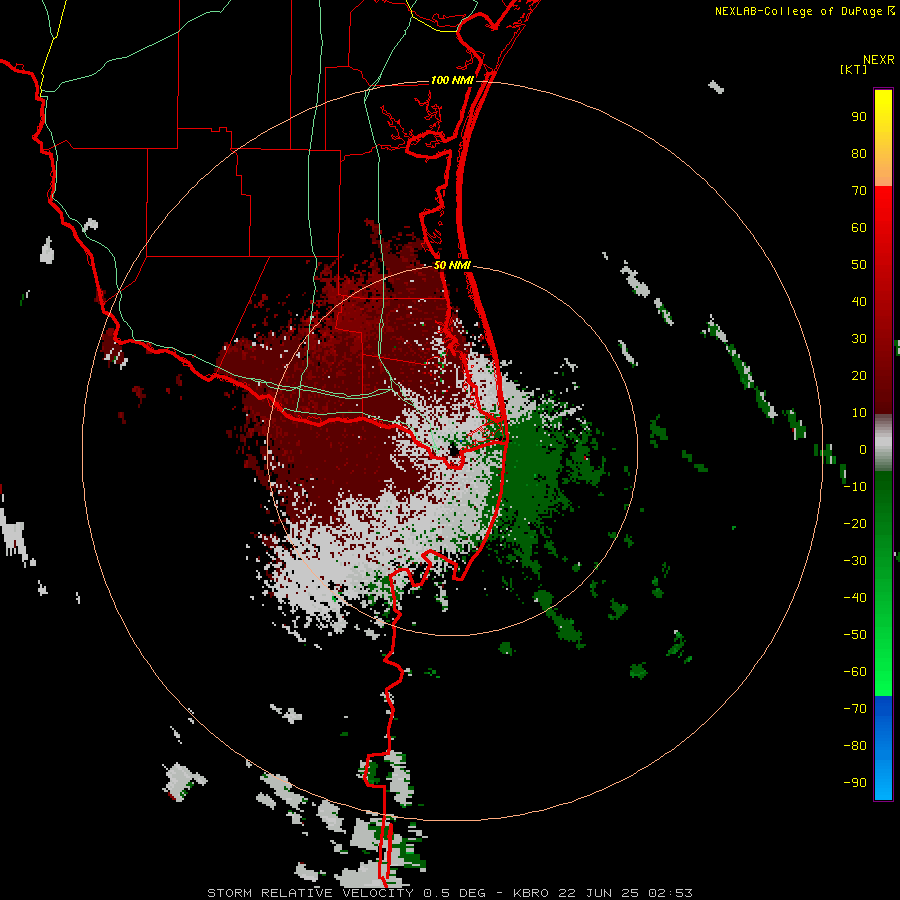Click the 50 value on the velocity scale
900x900 pixels.
click(859, 265)
